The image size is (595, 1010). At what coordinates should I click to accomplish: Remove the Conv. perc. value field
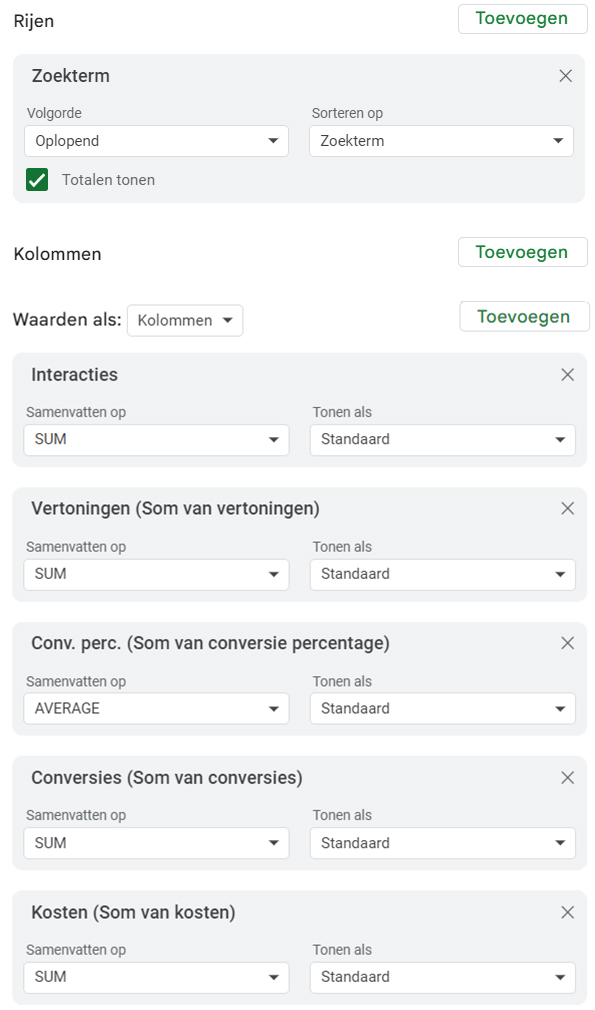pos(567,643)
